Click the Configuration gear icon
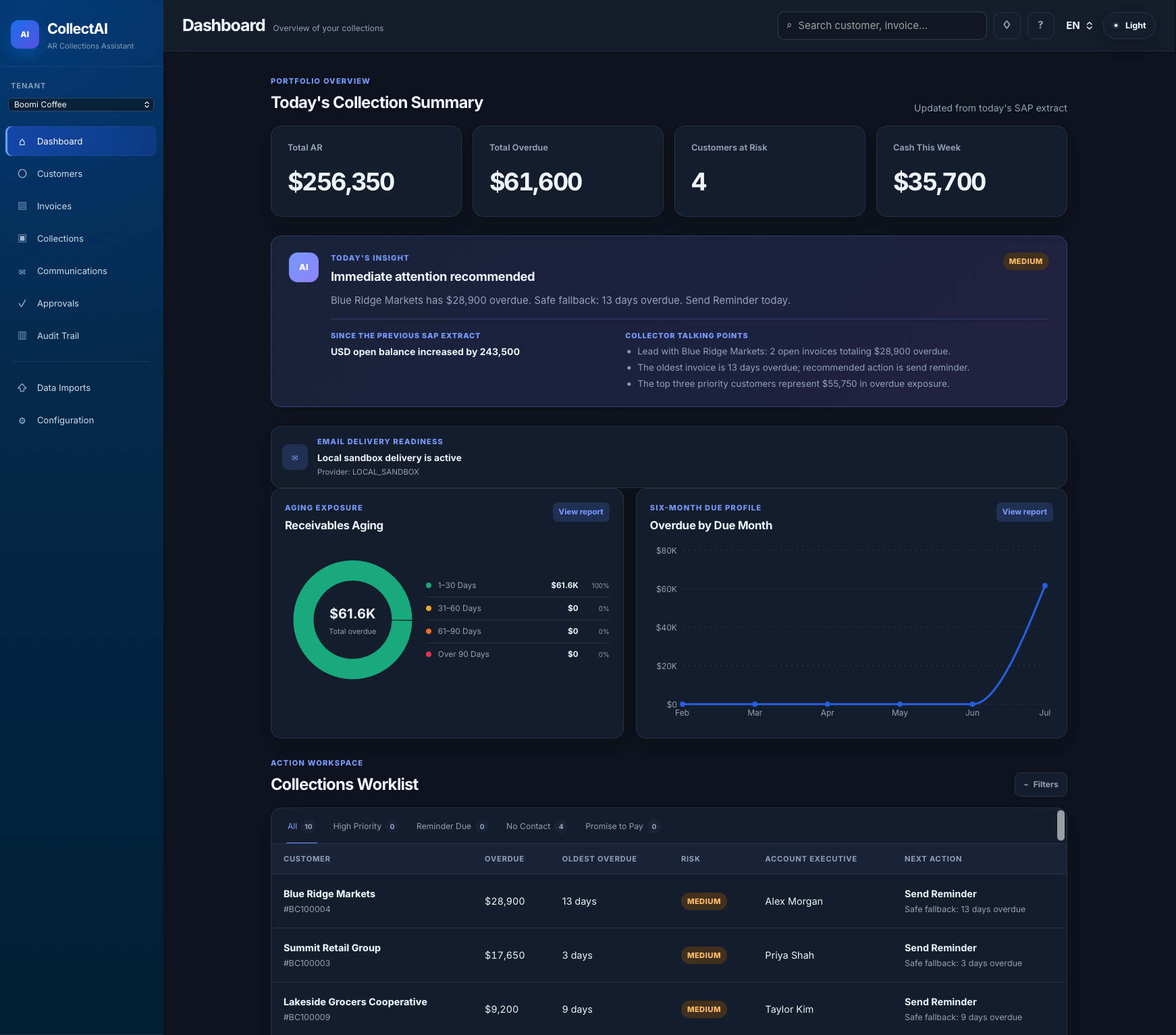This screenshot has width=1176, height=1035. pos(22,421)
